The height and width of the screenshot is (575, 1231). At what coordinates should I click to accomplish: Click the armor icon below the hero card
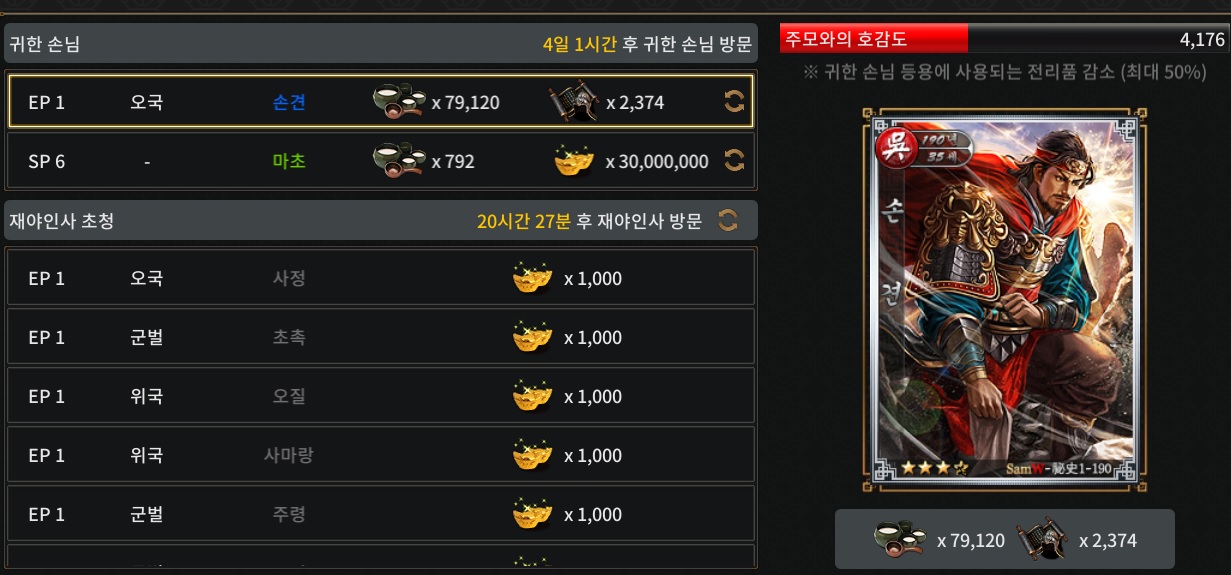click(x=1042, y=540)
